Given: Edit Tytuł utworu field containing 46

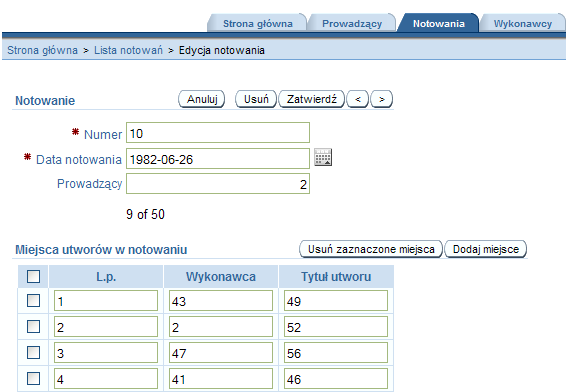Looking at the screenshot, I should click(336, 379).
